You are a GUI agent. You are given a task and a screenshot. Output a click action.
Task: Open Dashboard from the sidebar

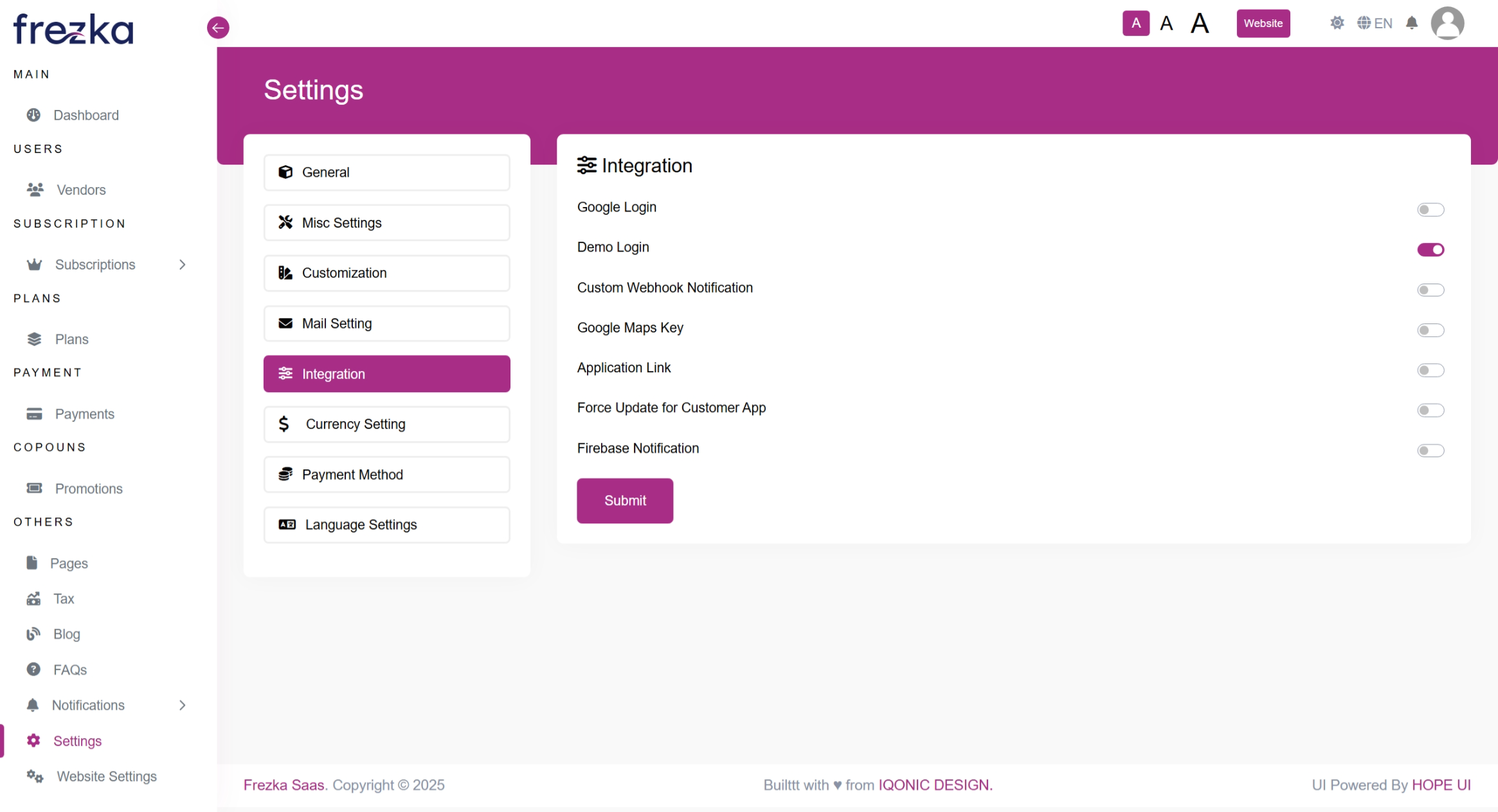(x=86, y=115)
